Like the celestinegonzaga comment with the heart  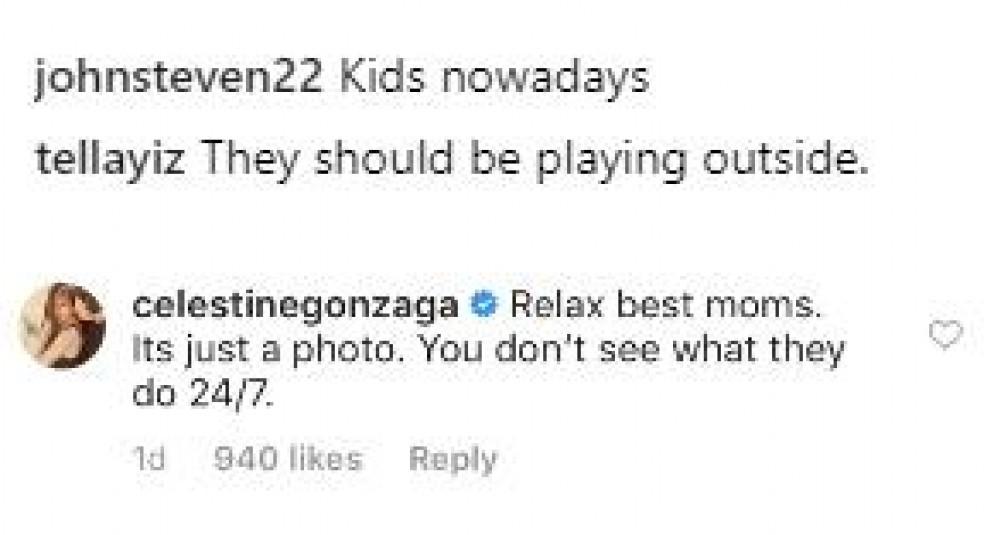tap(945, 336)
